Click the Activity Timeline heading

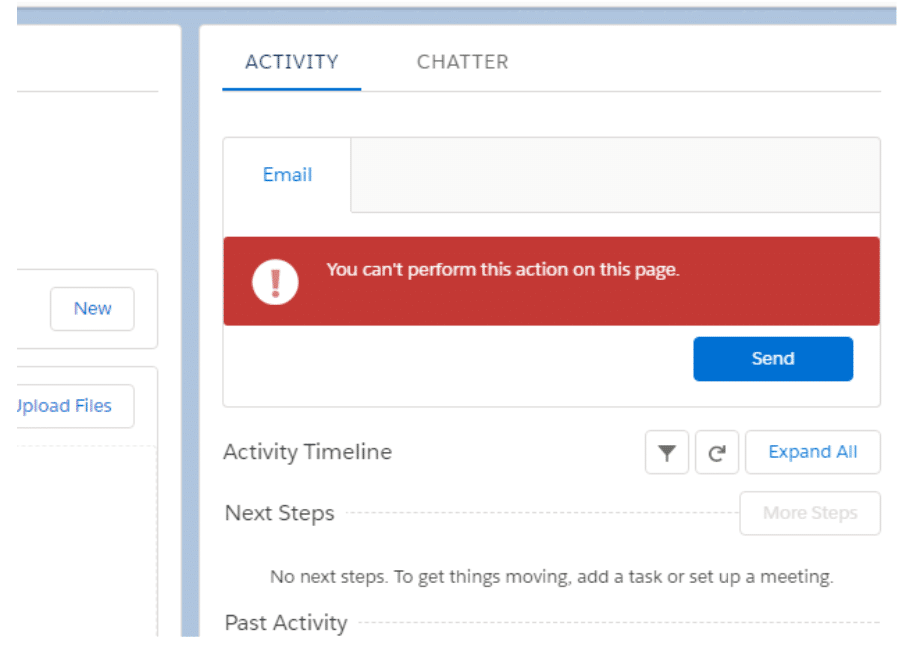(x=307, y=452)
